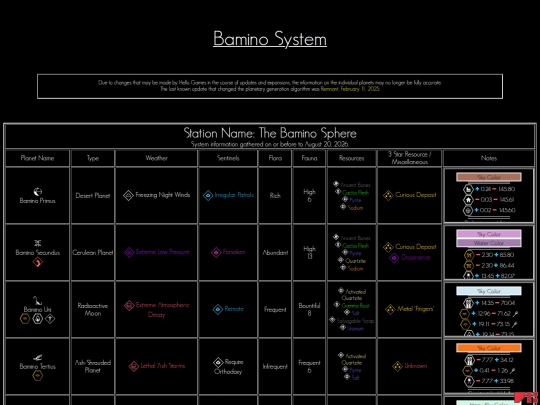Click the Station Name: The Bamino Sphere heading
Screen dimensions: 540x405
point(270,133)
